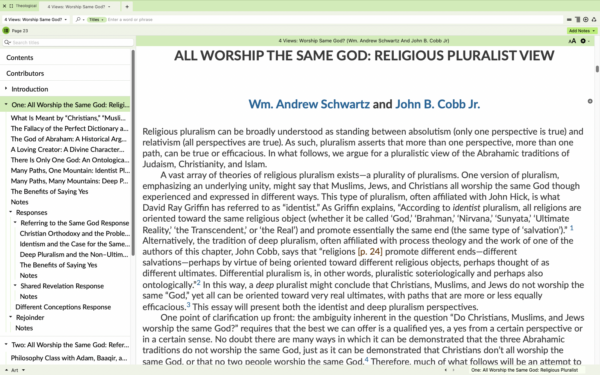Image resolution: width=600 pixels, height=375 pixels.
Task: Switch to the Theological tab
Action: click(25, 6)
